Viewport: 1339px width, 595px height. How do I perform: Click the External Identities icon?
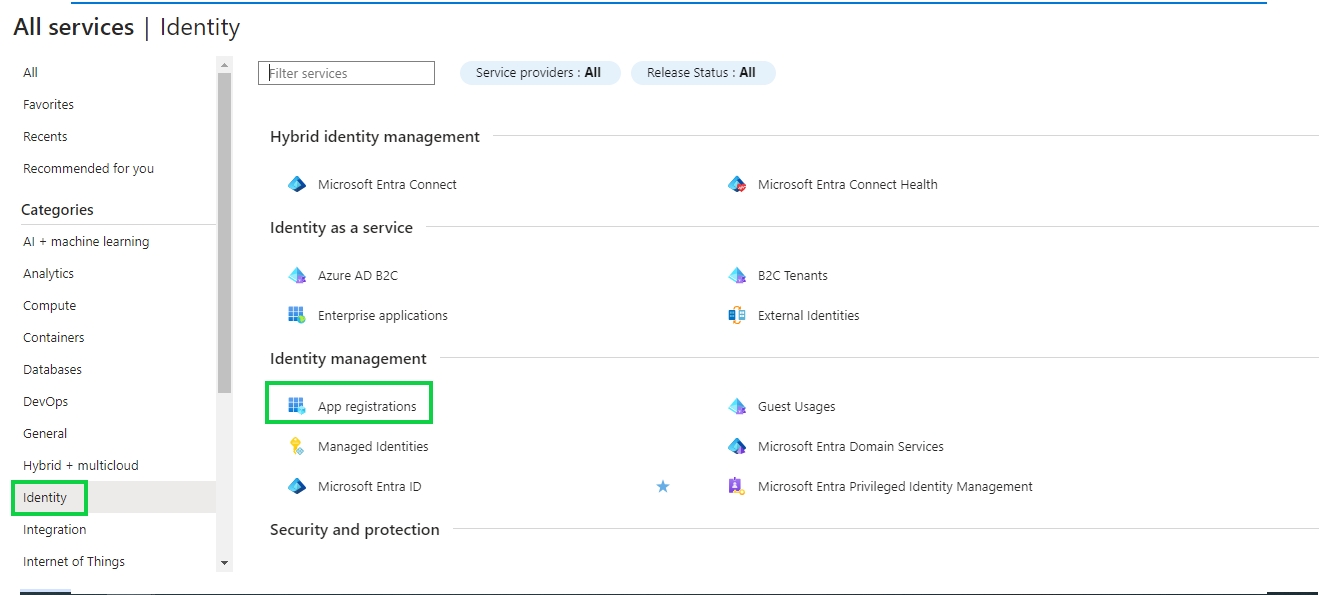click(x=737, y=315)
